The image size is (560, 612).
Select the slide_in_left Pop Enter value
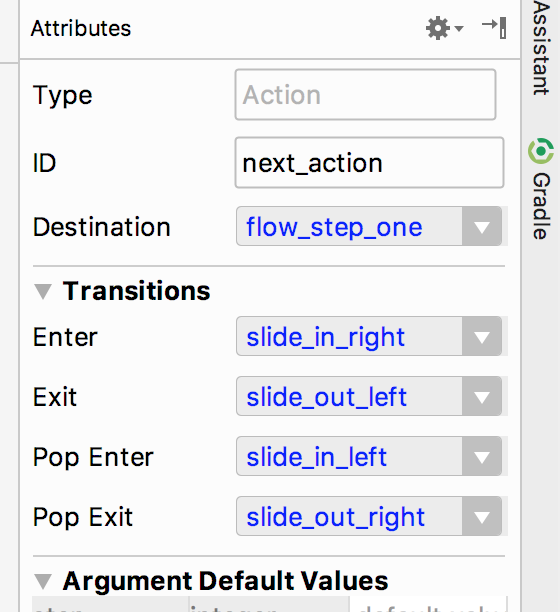[x=316, y=457]
